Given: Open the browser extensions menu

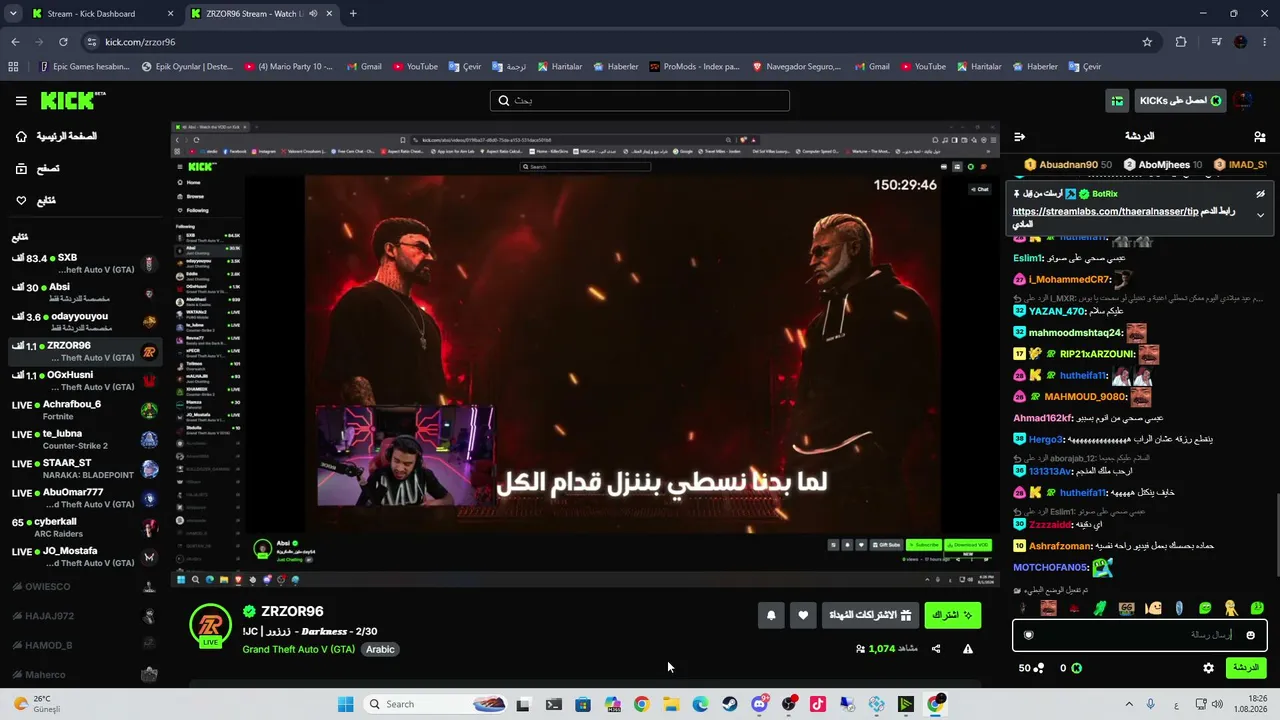Looking at the screenshot, I should [1181, 42].
